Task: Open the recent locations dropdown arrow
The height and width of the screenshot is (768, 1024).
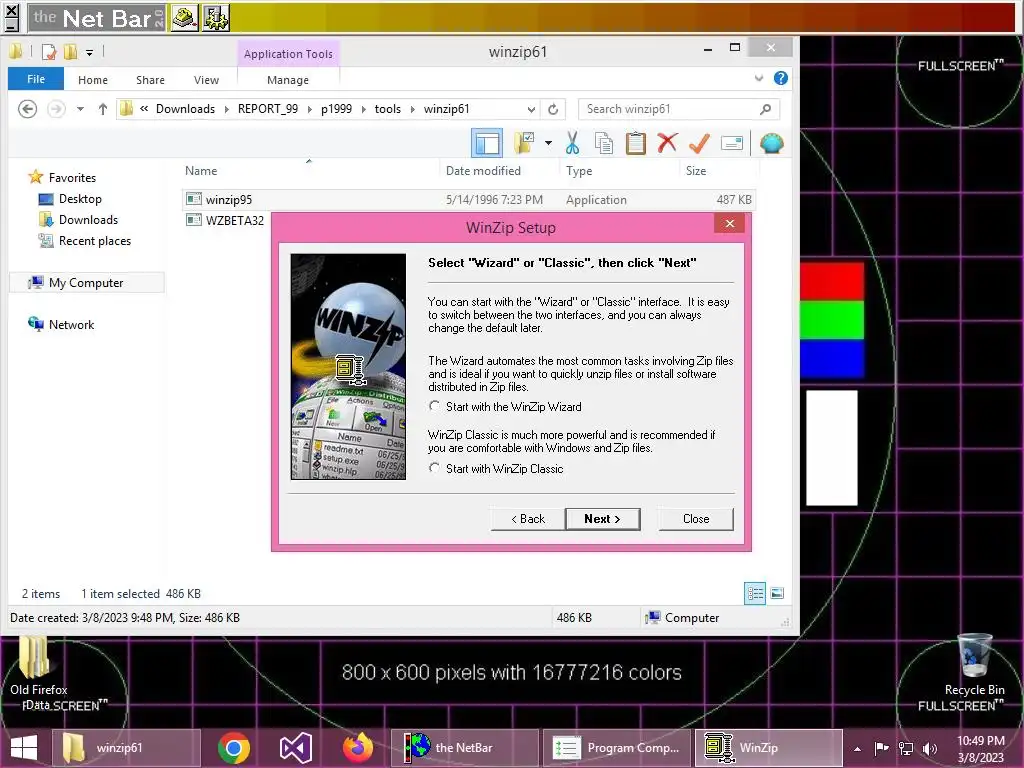Action: (x=80, y=109)
